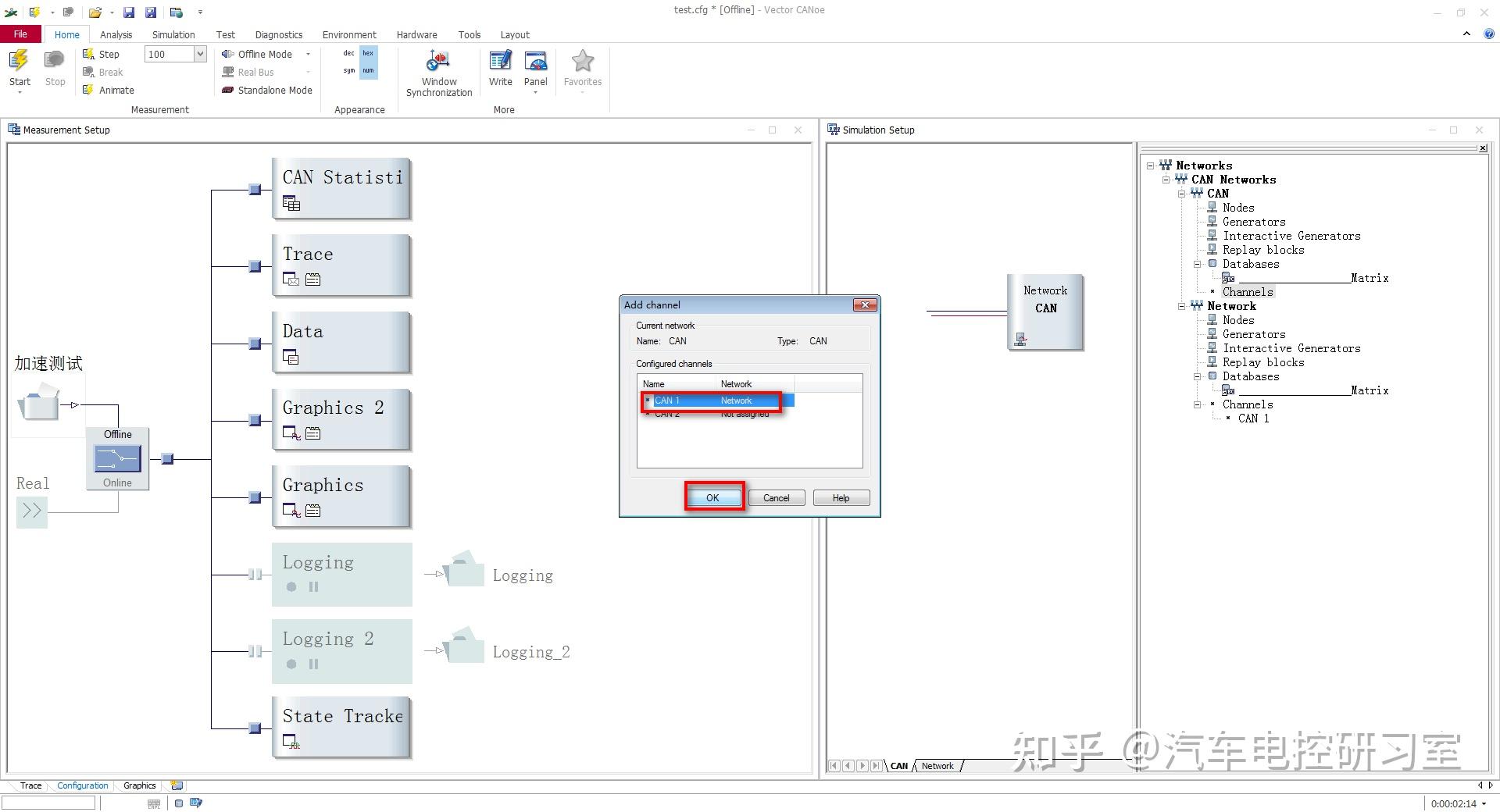Viewport: 1500px width, 812px height.
Task: Select CAN 1 row in configured channels
Action: 718,401
